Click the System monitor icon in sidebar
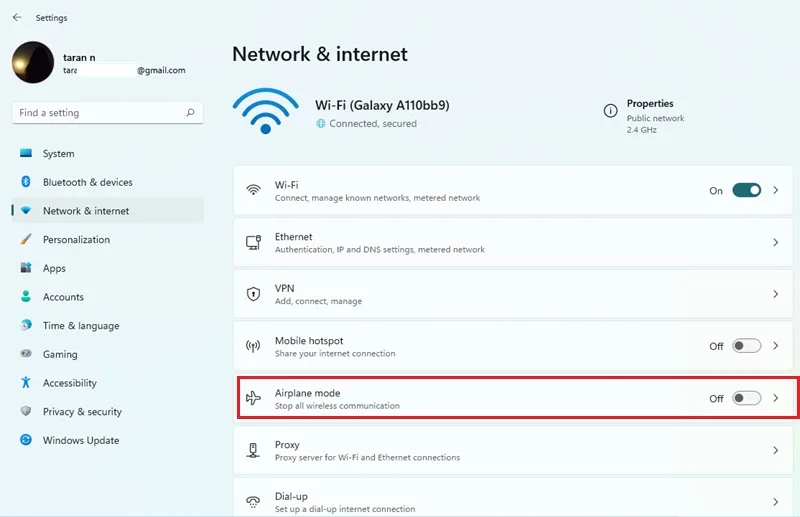This screenshot has width=800, height=517. 26,153
